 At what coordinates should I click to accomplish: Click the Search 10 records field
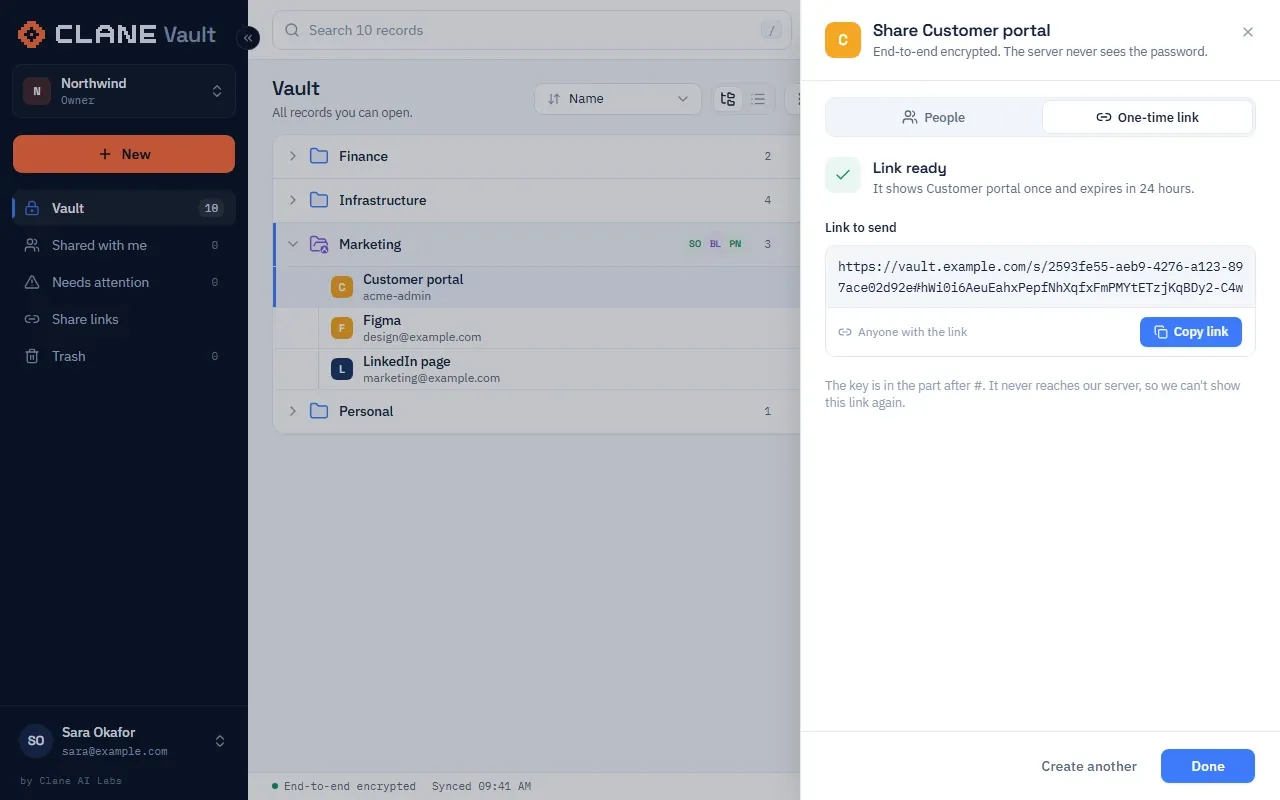[x=531, y=30]
